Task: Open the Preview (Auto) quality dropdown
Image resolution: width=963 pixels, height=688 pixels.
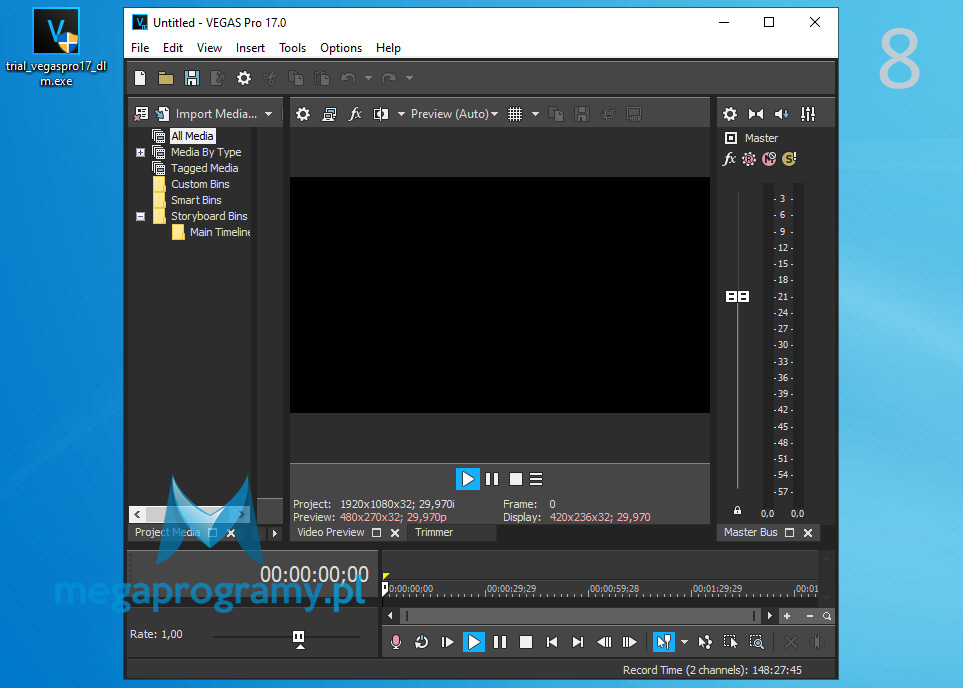Action: coord(454,114)
